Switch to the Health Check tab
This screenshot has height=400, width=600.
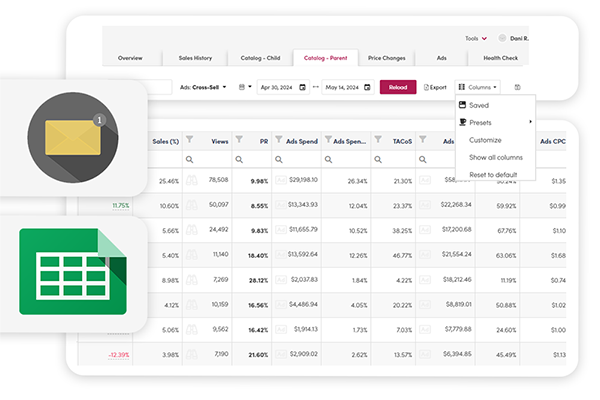(500, 58)
